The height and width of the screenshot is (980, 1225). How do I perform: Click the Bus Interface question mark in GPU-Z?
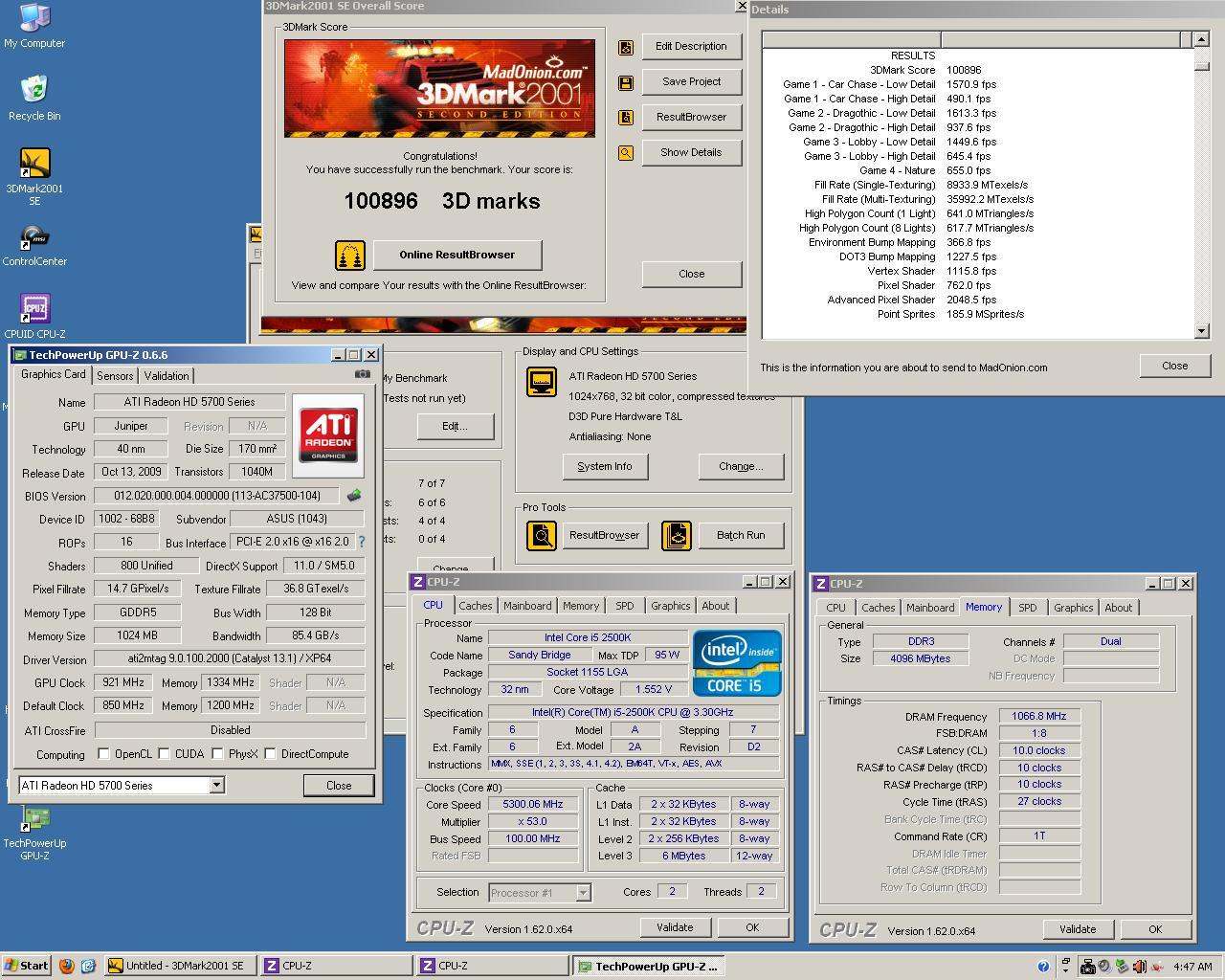362,542
